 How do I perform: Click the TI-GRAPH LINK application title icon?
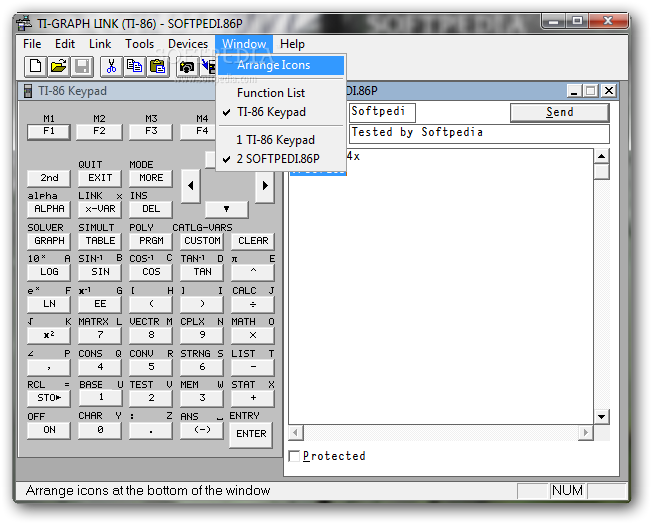(x=24, y=23)
